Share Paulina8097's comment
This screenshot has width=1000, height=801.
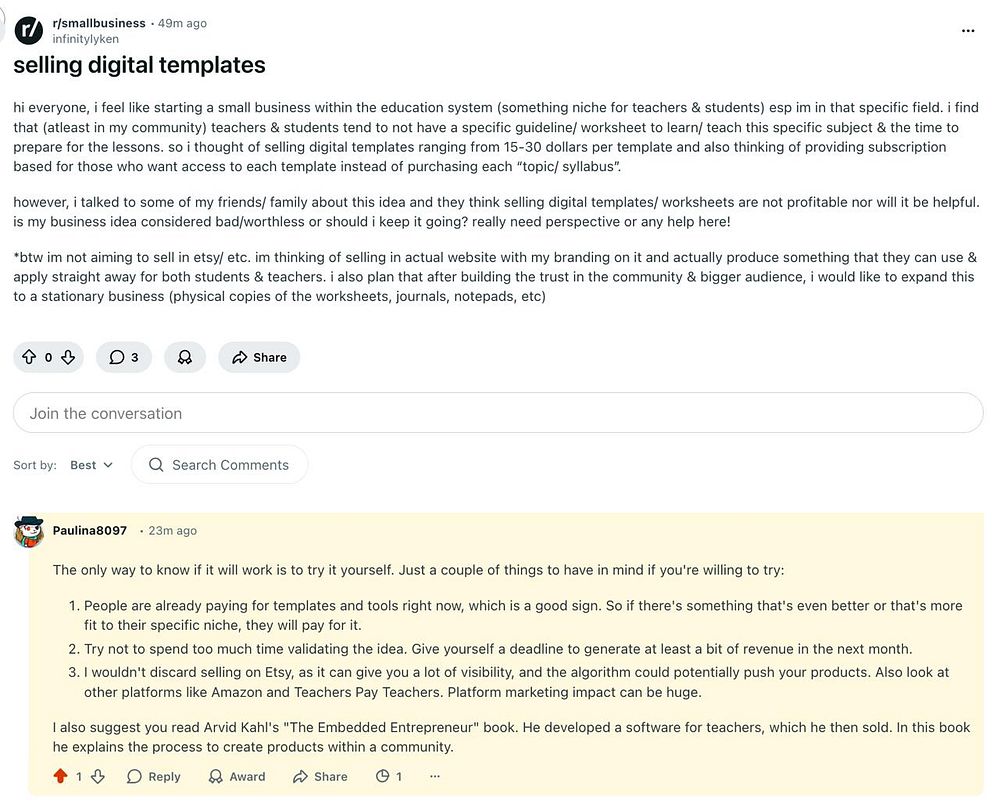point(320,776)
